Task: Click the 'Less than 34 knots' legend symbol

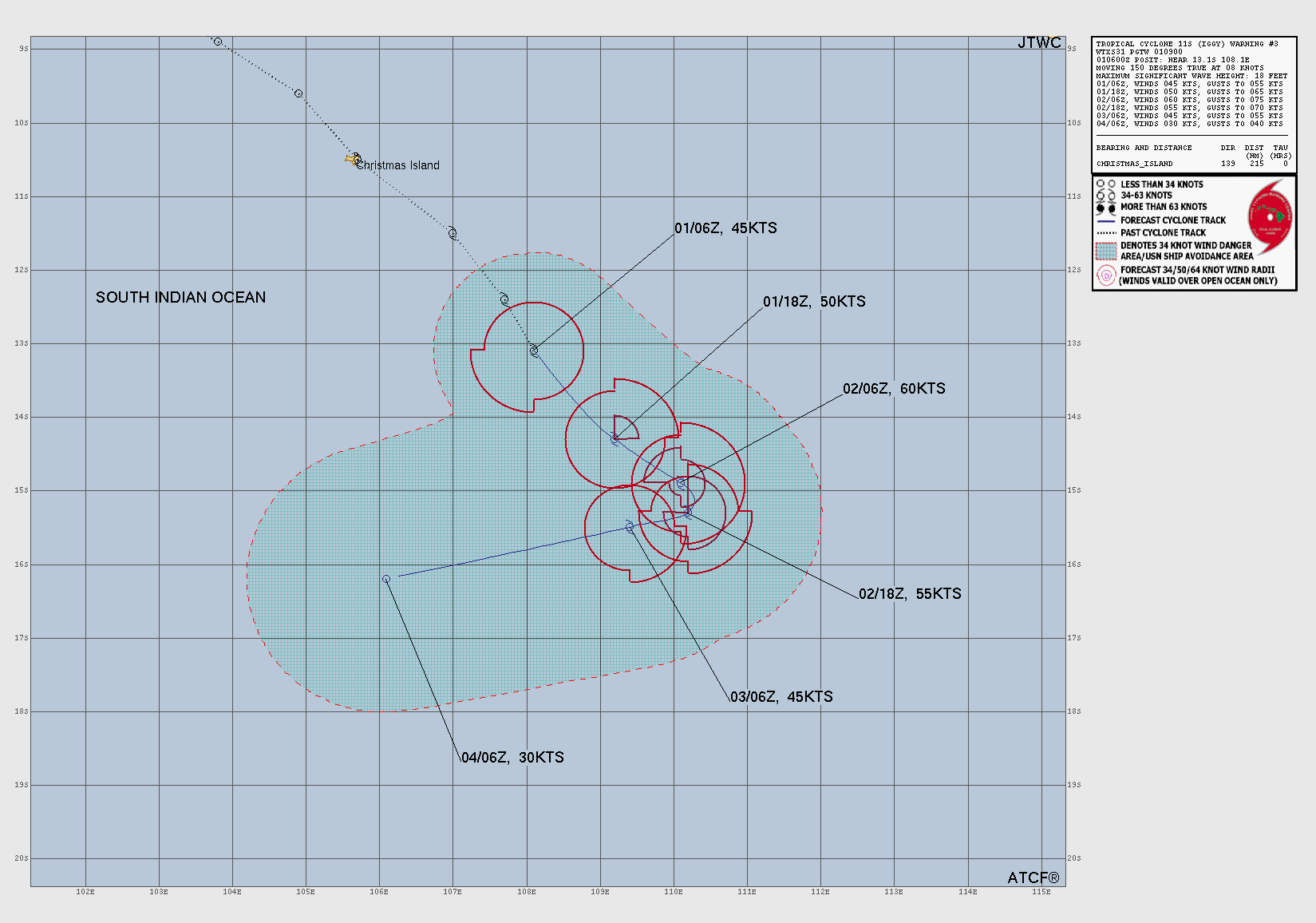Action: coord(1105,184)
